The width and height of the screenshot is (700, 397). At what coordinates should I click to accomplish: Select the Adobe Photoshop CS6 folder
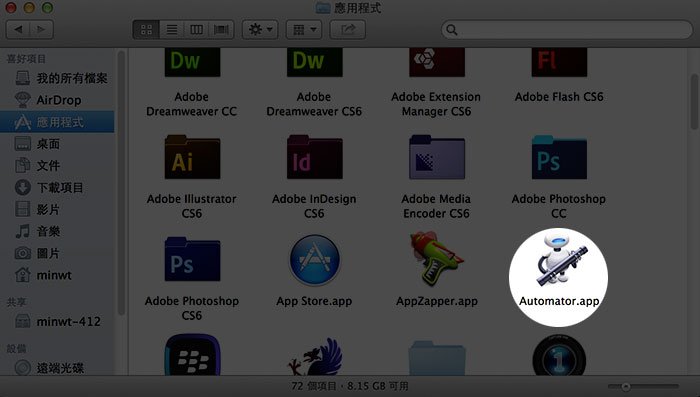(192, 259)
